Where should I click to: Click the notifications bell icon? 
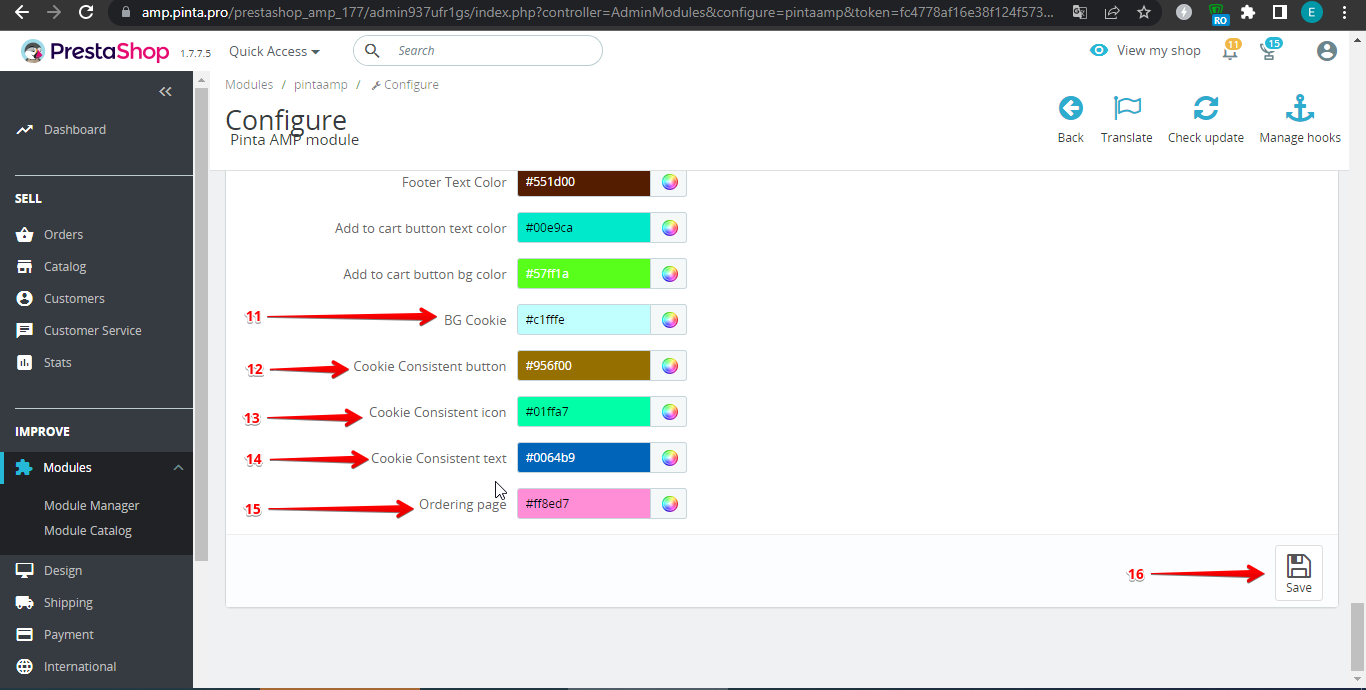click(x=1230, y=52)
